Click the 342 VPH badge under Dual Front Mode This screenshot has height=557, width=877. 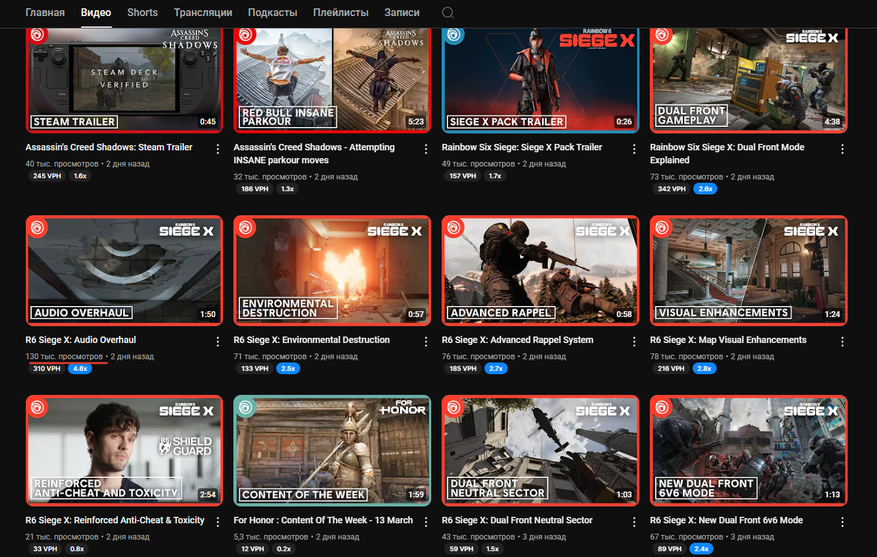tap(672, 188)
